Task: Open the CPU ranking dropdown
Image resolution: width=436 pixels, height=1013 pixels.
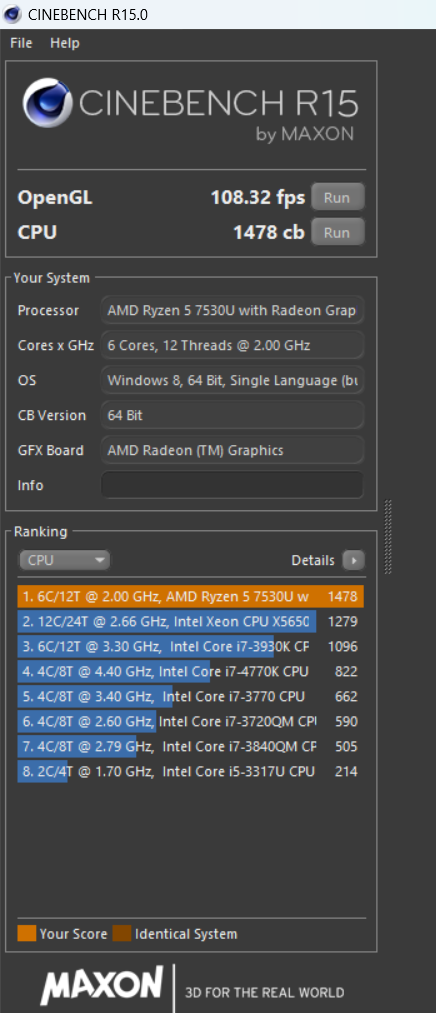Action: pyautogui.click(x=65, y=560)
